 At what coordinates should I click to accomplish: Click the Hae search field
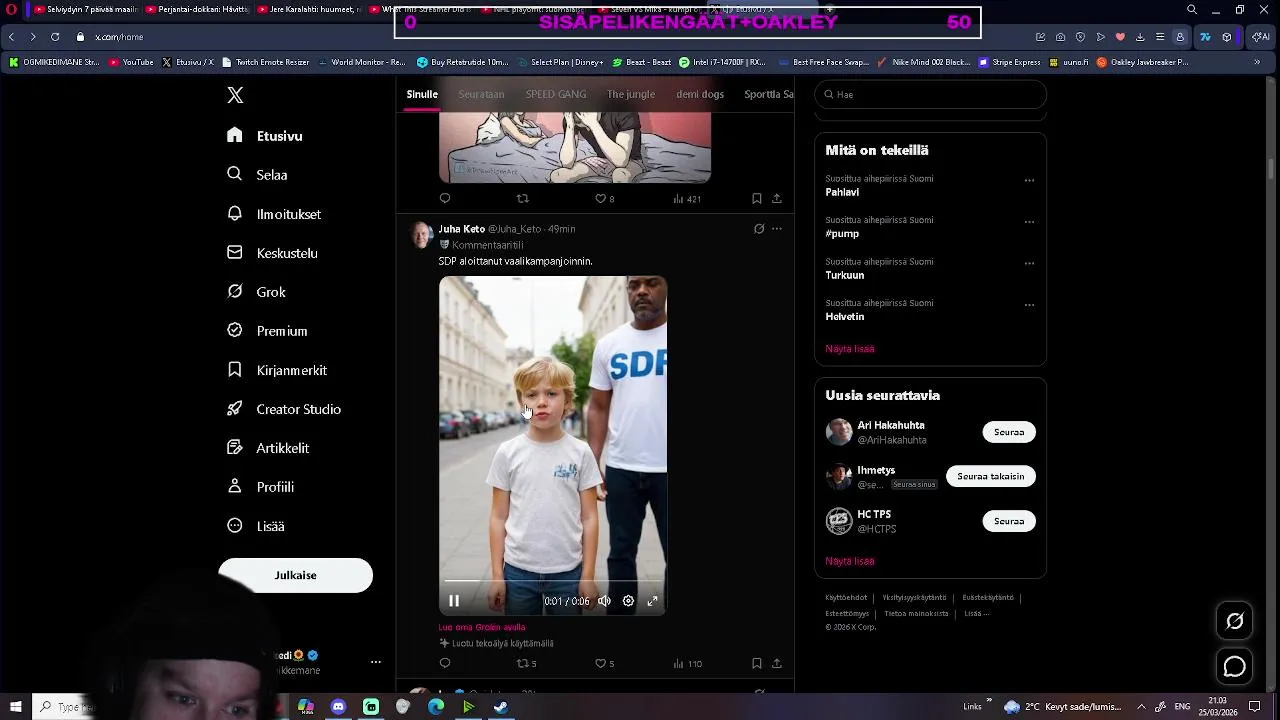pyautogui.click(x=930, y=94)
